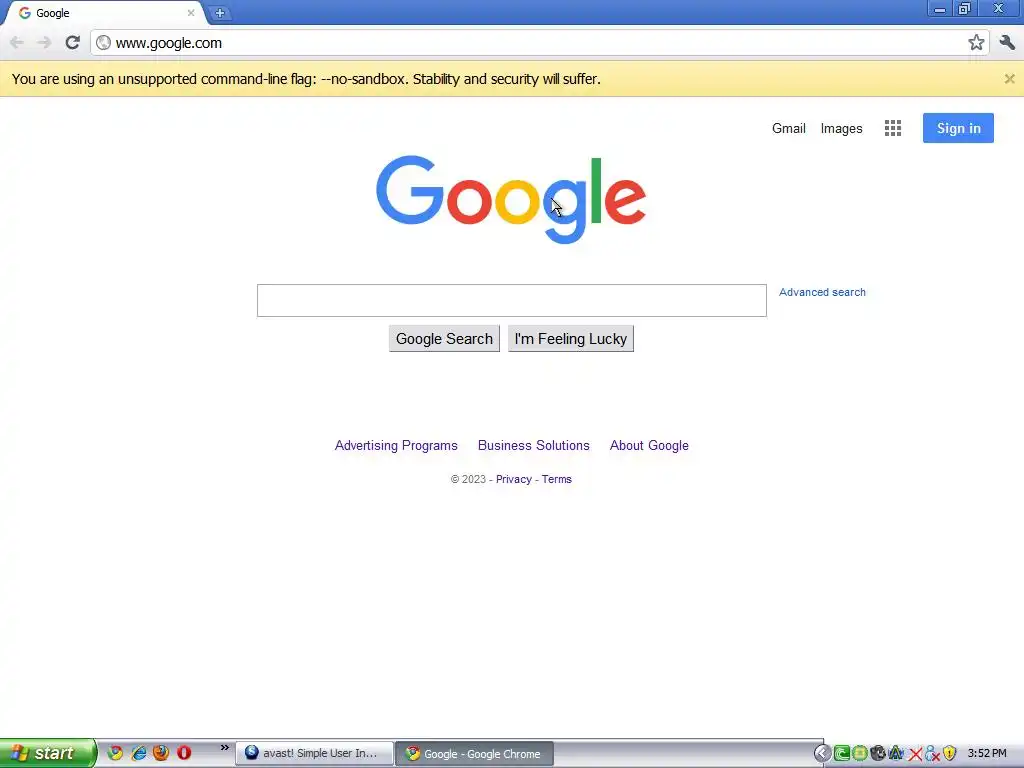Open the yellow Security shield tray icon
The width and height of the screenshot is (1024, 768).
pyautogui.click(x=950, y=754)
